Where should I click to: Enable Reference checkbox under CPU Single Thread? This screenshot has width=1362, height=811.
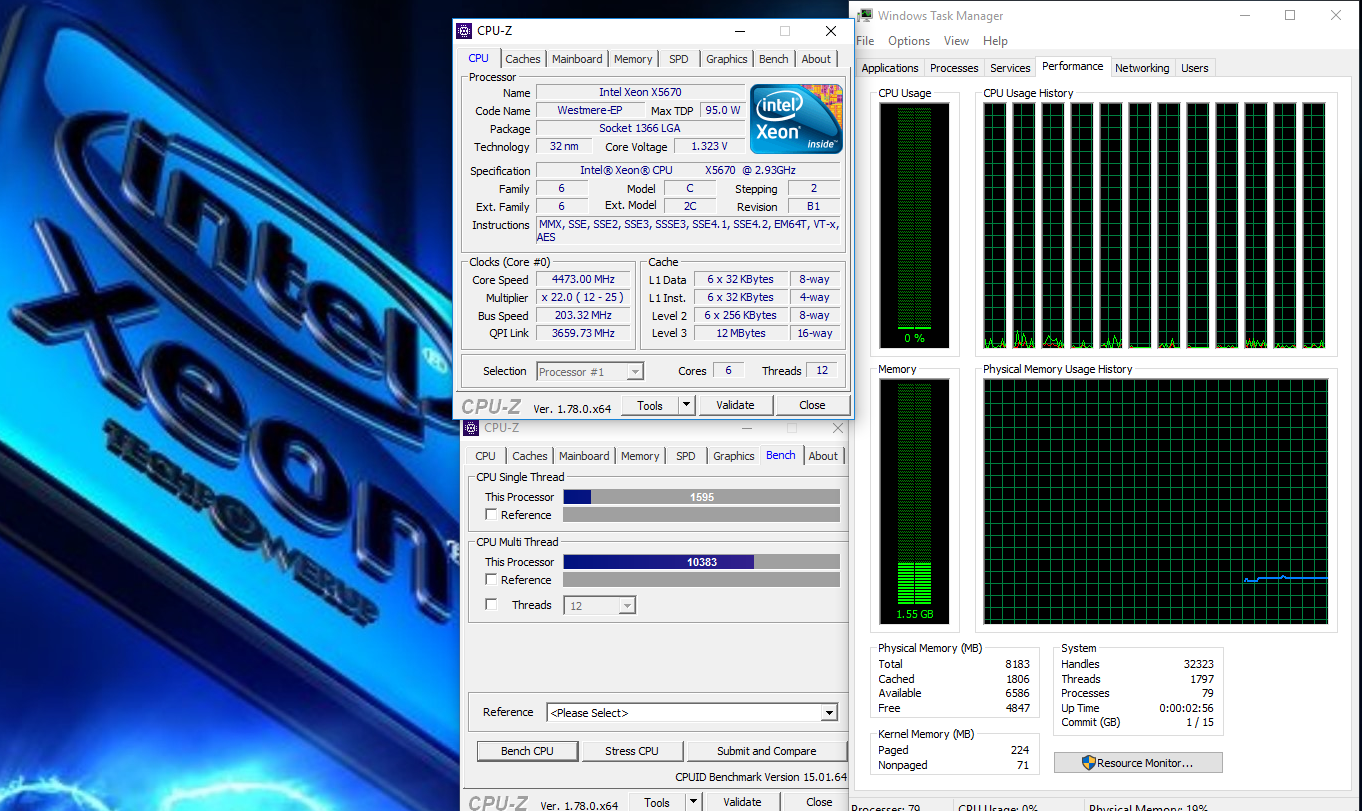tap(491, 514)
